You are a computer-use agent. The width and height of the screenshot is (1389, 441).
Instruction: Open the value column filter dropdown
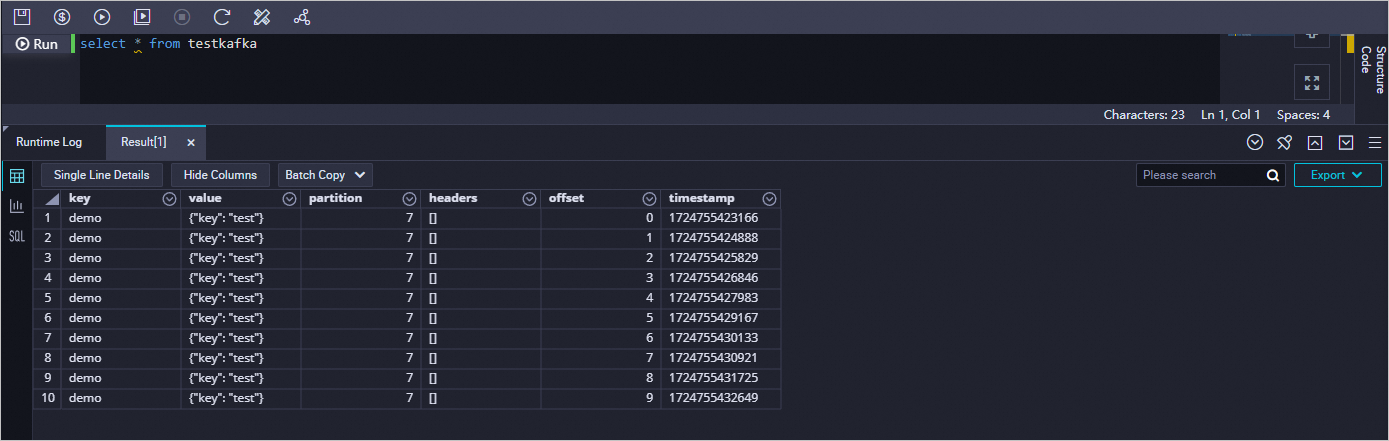point(289,198)
